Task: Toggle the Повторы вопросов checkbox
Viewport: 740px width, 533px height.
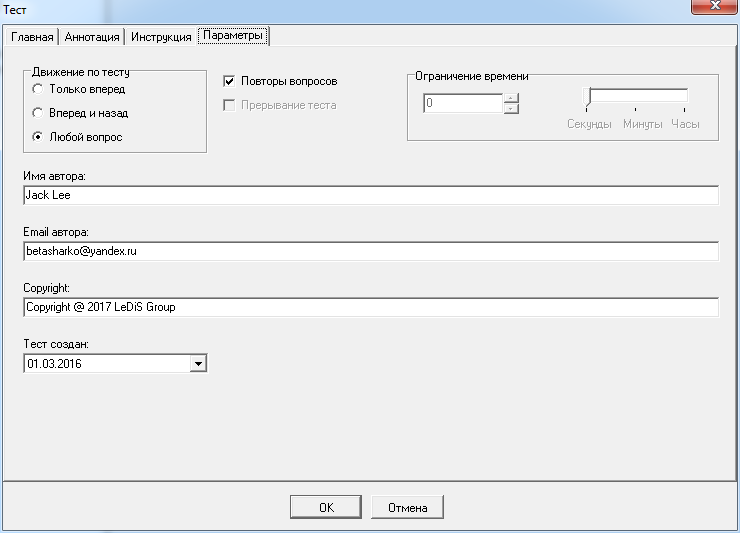Action: point(229,81)
